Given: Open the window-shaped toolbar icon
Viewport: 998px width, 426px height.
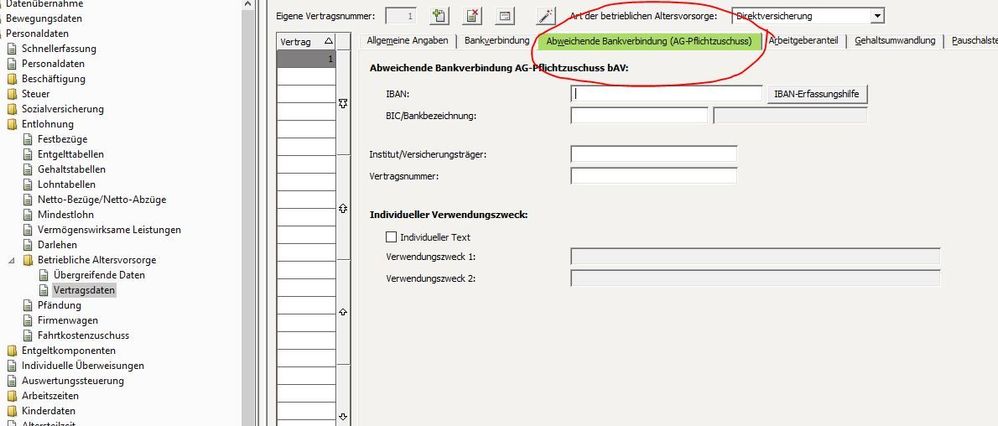Looking at the screenshot, I should click(x=505, y=16).
